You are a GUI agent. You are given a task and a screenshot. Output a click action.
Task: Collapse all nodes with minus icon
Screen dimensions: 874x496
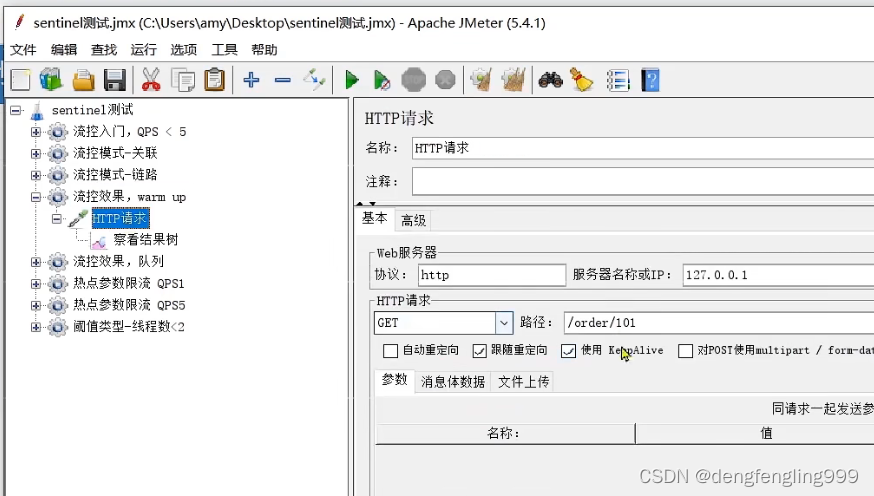coord(283,80)
